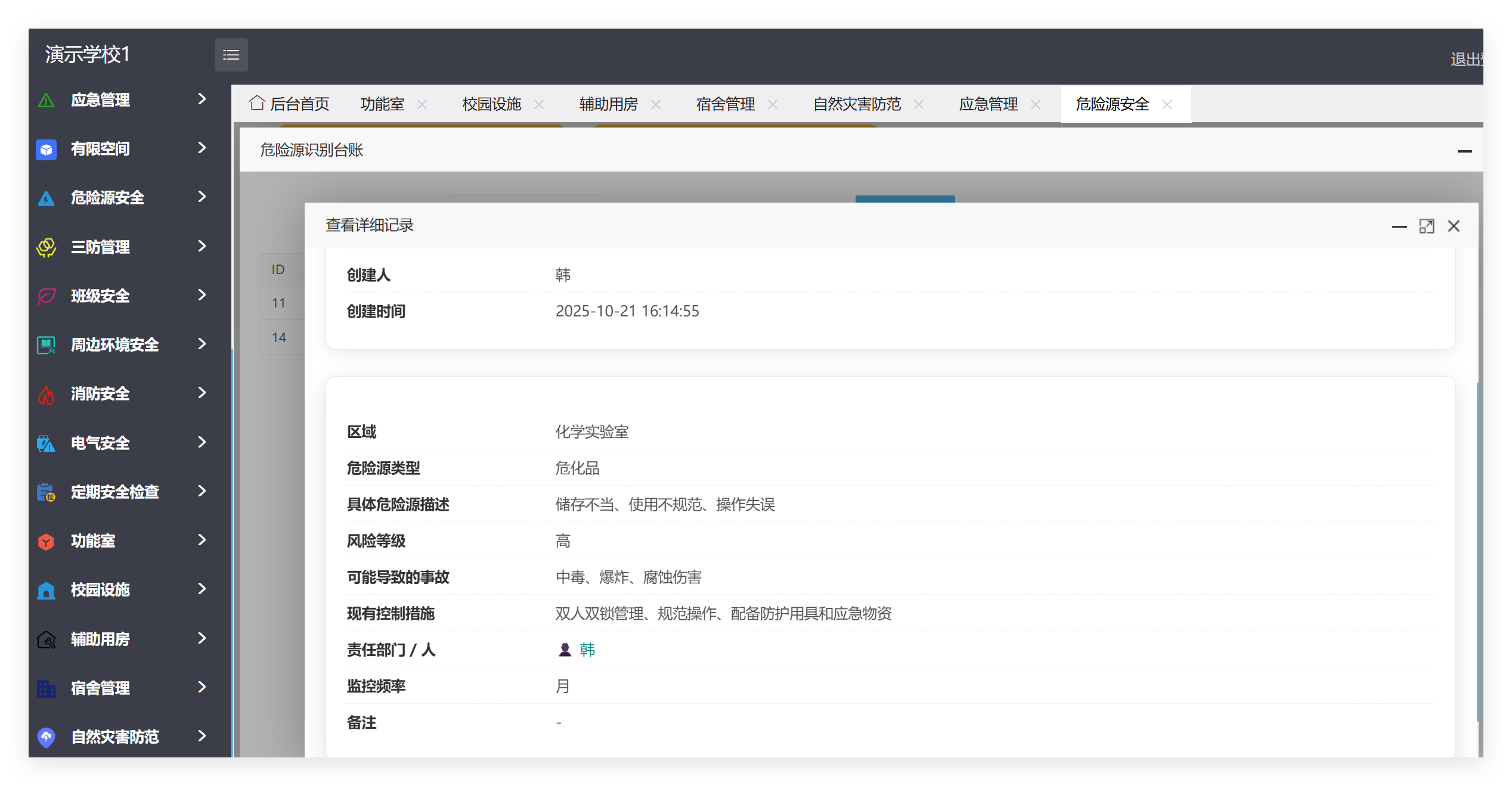Close the 校园设施 tab with its × button
The image size is (1512, 786).
[540, 104]
